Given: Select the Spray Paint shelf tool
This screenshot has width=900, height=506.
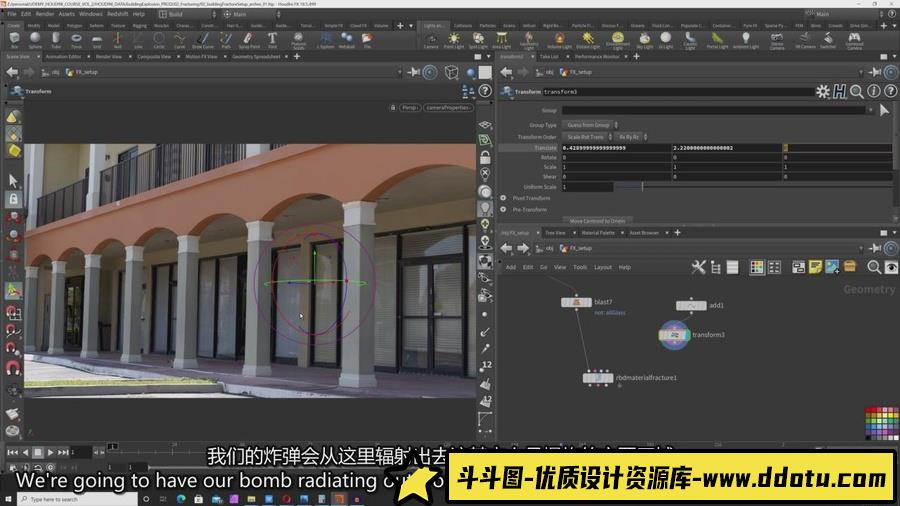Looking at the screenshot, I should point(249,40).
